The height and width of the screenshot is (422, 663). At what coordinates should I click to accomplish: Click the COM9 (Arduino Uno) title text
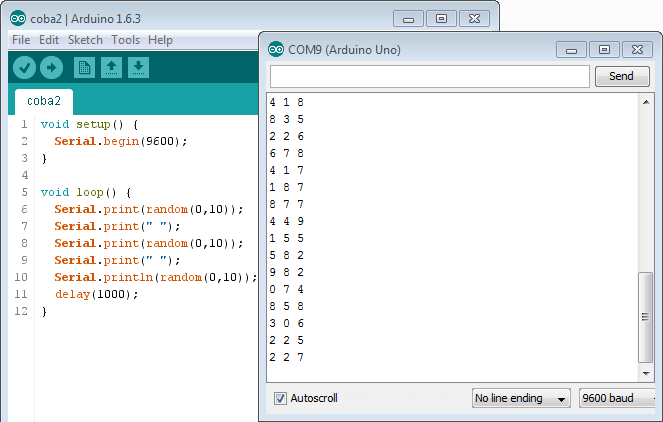coord(344,50)
